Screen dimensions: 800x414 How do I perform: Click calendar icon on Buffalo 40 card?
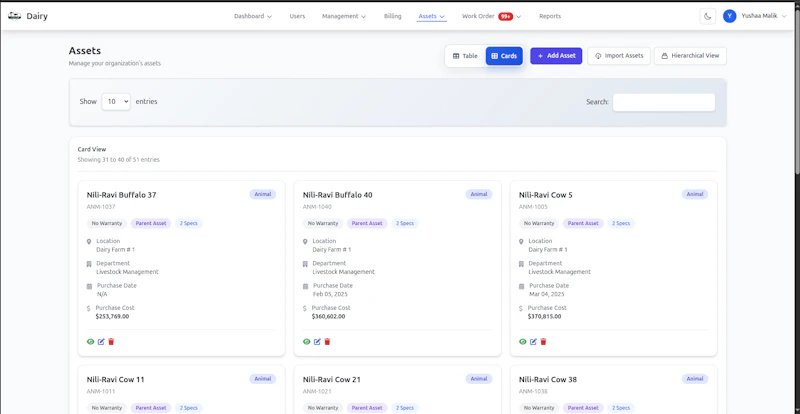(x=306, y=286)
